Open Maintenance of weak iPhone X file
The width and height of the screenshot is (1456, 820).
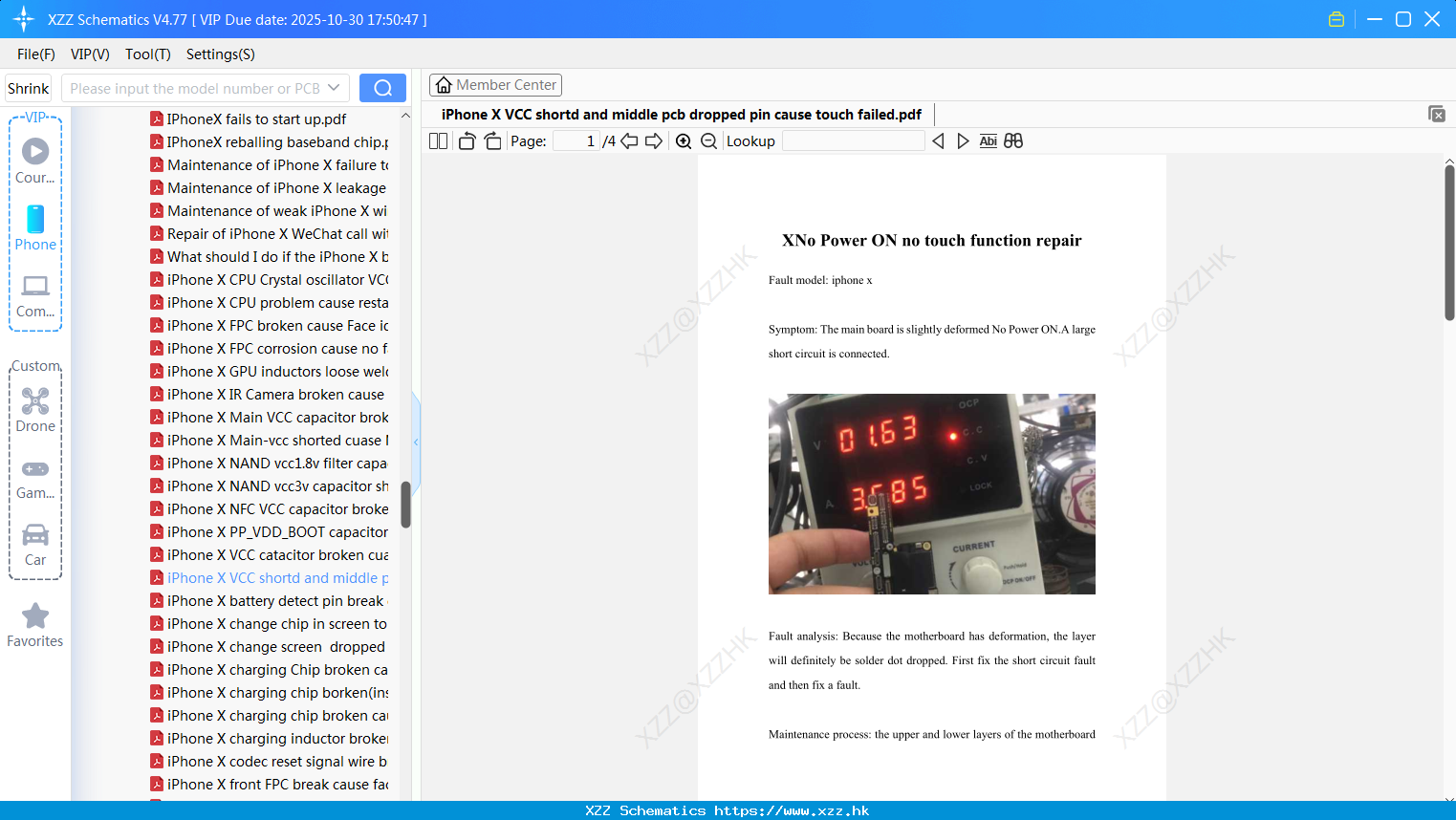point(270,211)
